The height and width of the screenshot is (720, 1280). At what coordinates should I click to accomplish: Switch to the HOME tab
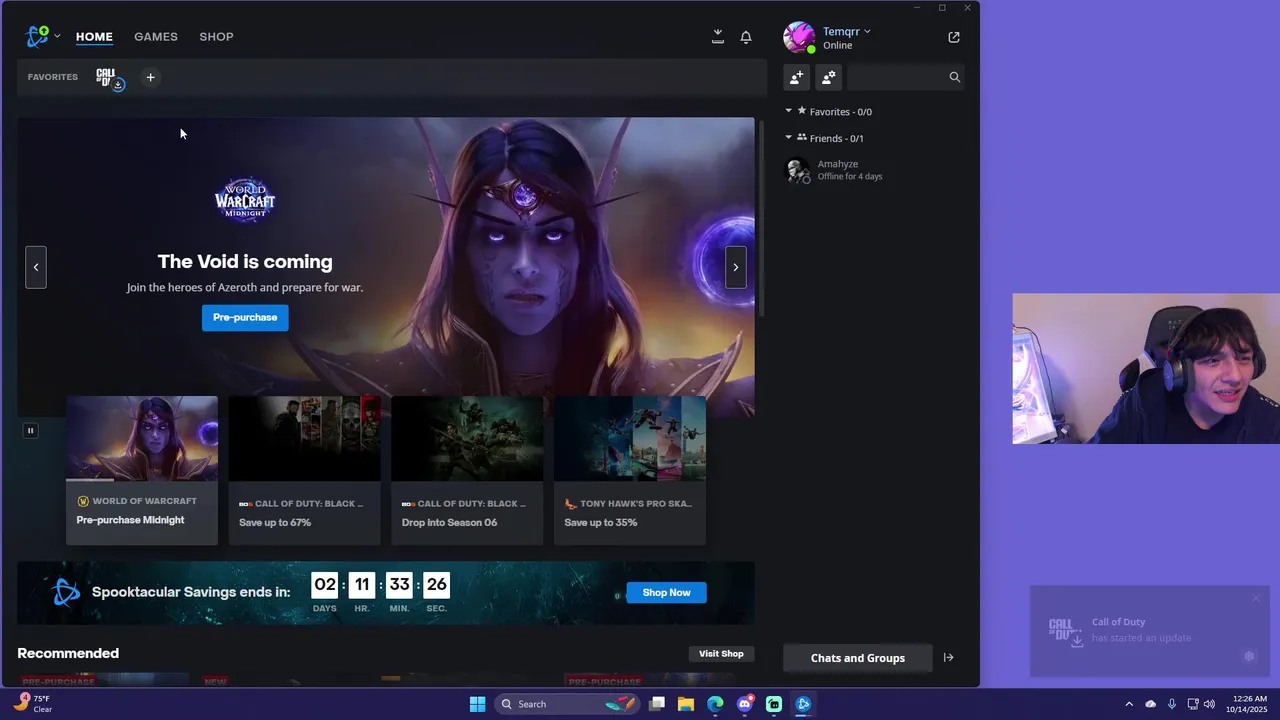pyautogui.click(x=94, y=37)
